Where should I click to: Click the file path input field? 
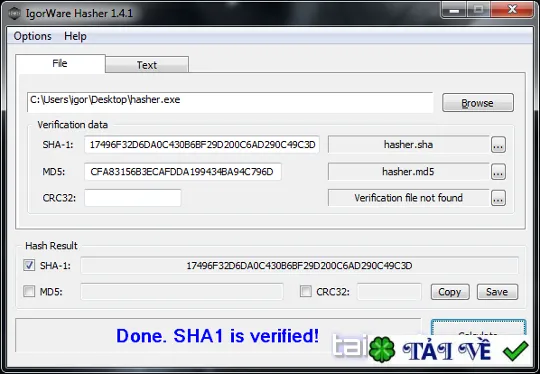pos(230,102)
